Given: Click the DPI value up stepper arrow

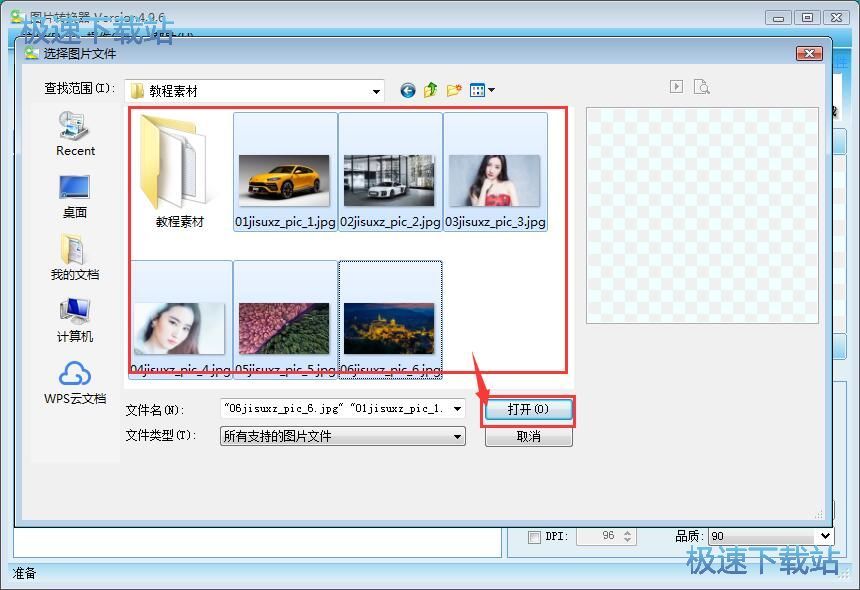Looking at the screenshot, I should coord(630,531).
